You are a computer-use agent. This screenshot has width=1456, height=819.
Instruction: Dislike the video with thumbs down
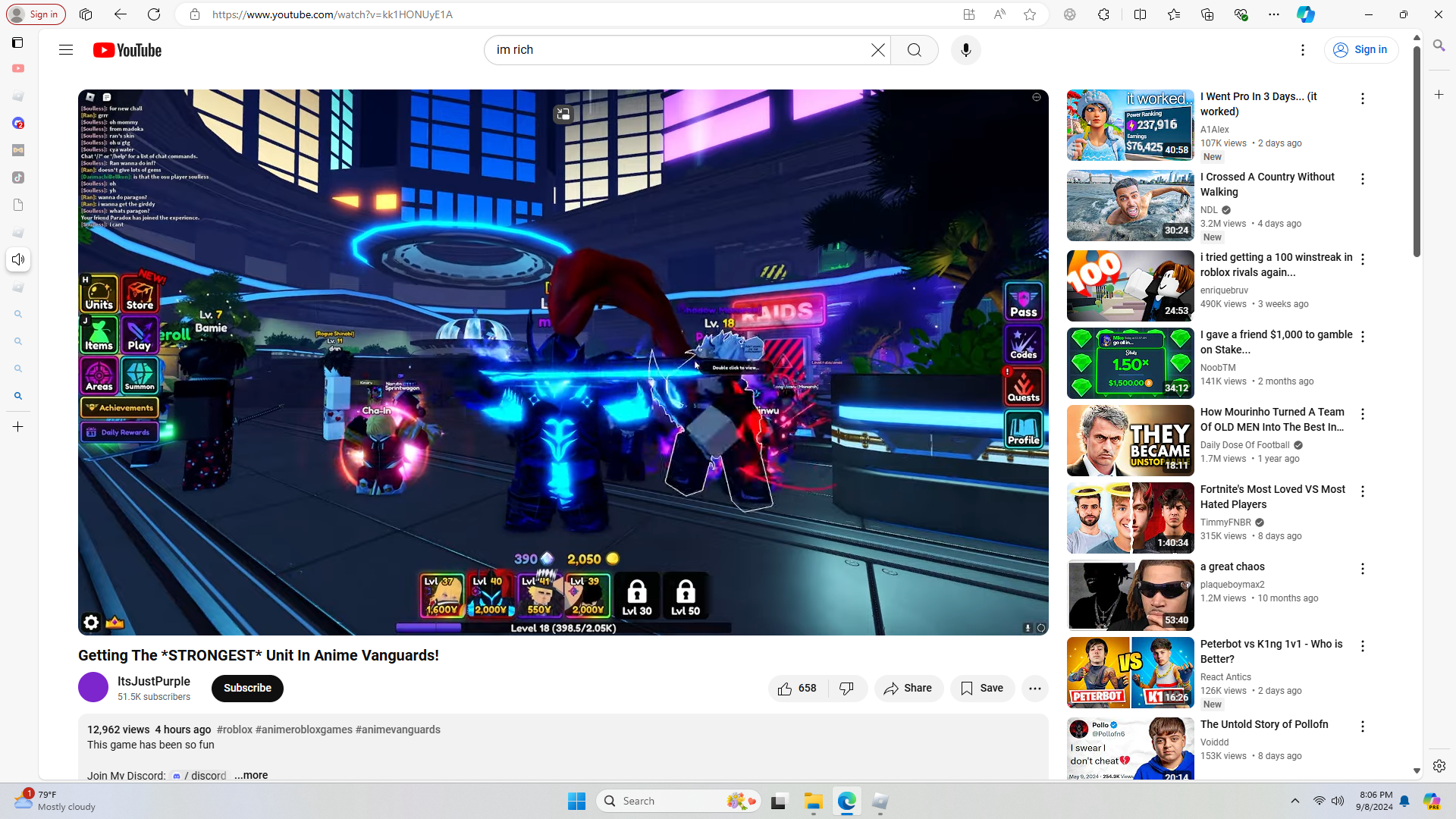point(847,689)
